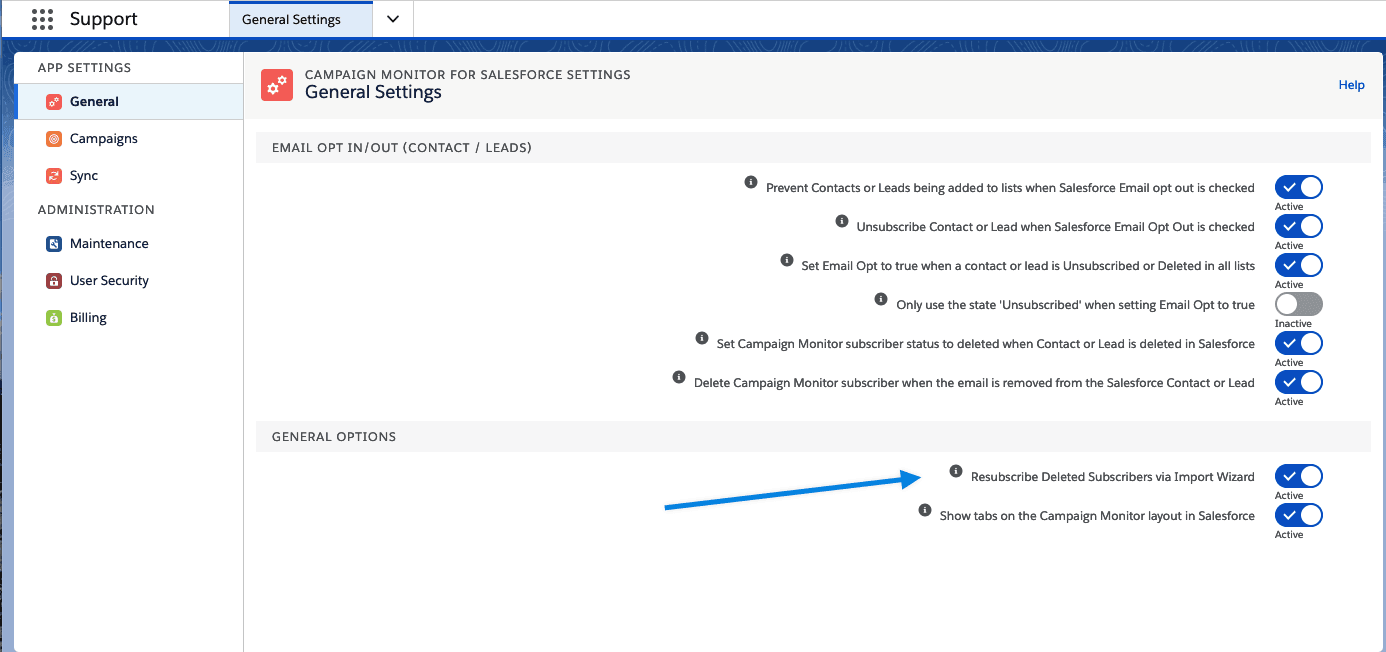Info icon for Show tabs on layout setting
This screenshot has height=652, width=1386.
(924, 510)
